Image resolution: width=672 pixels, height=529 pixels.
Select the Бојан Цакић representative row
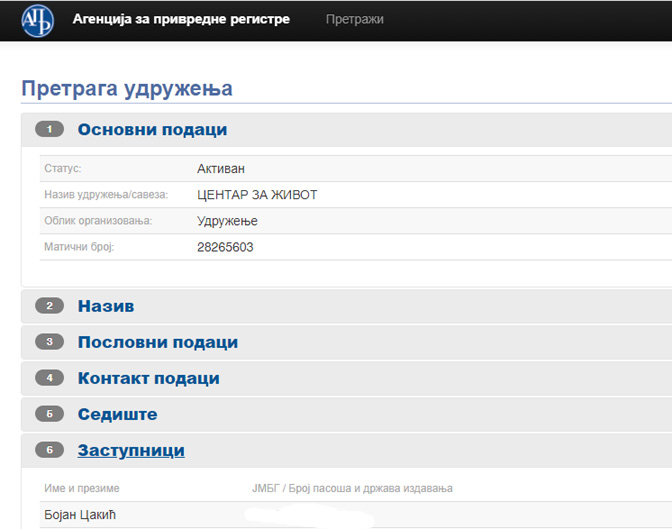(x=356, y=514)
